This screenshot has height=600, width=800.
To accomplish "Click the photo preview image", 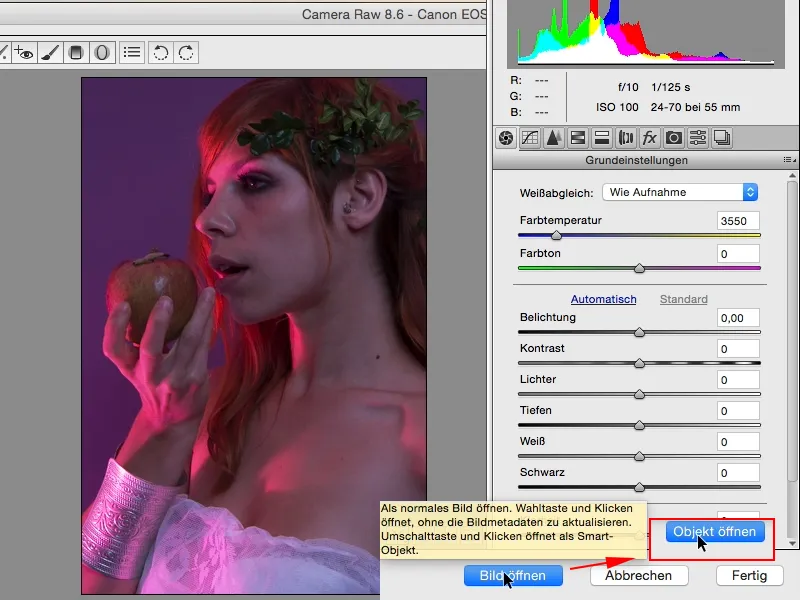I will click(254, 336).
